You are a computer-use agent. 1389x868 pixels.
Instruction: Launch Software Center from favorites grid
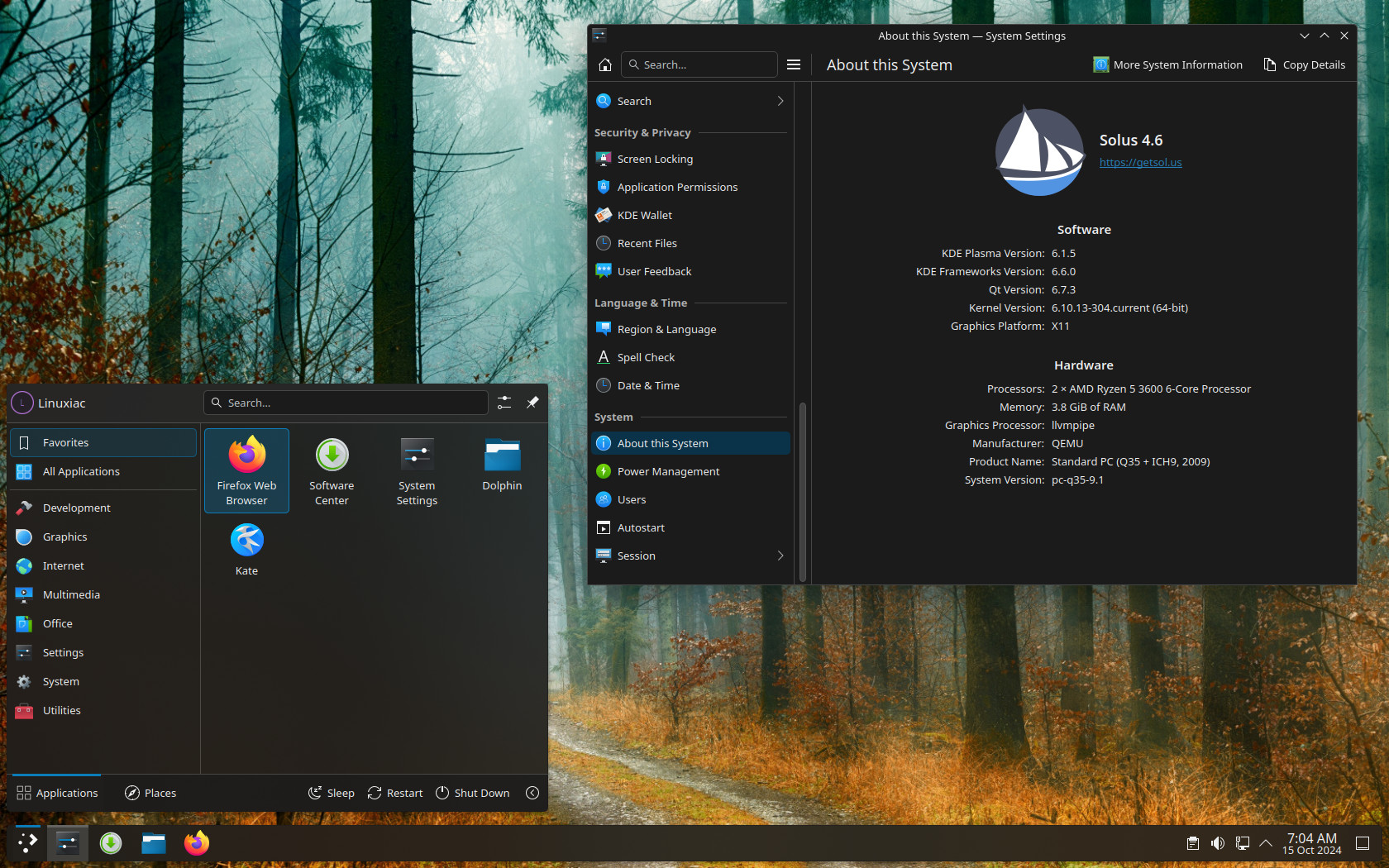click(x=332, y=470)
